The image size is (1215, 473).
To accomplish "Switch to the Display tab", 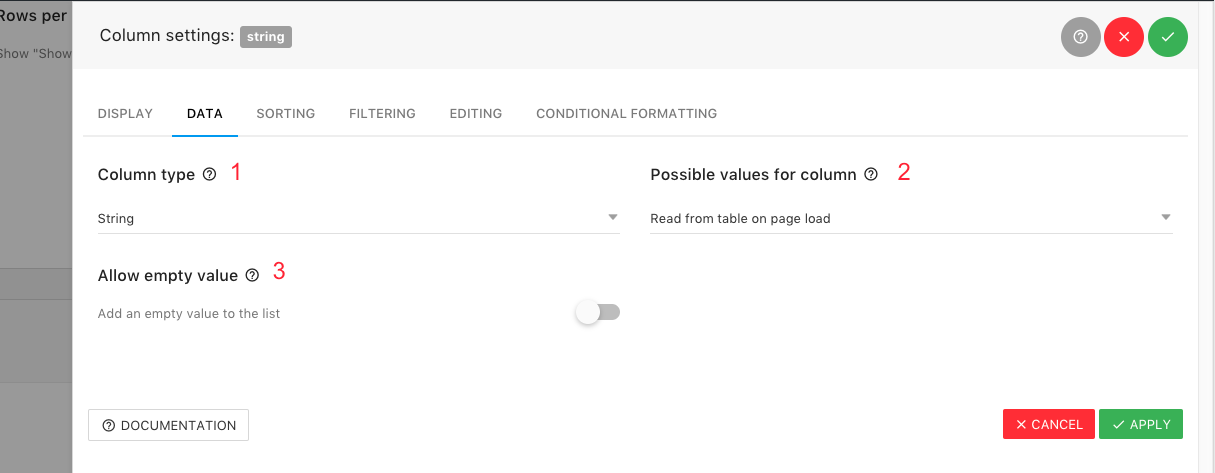I will [x=125, y=114].
